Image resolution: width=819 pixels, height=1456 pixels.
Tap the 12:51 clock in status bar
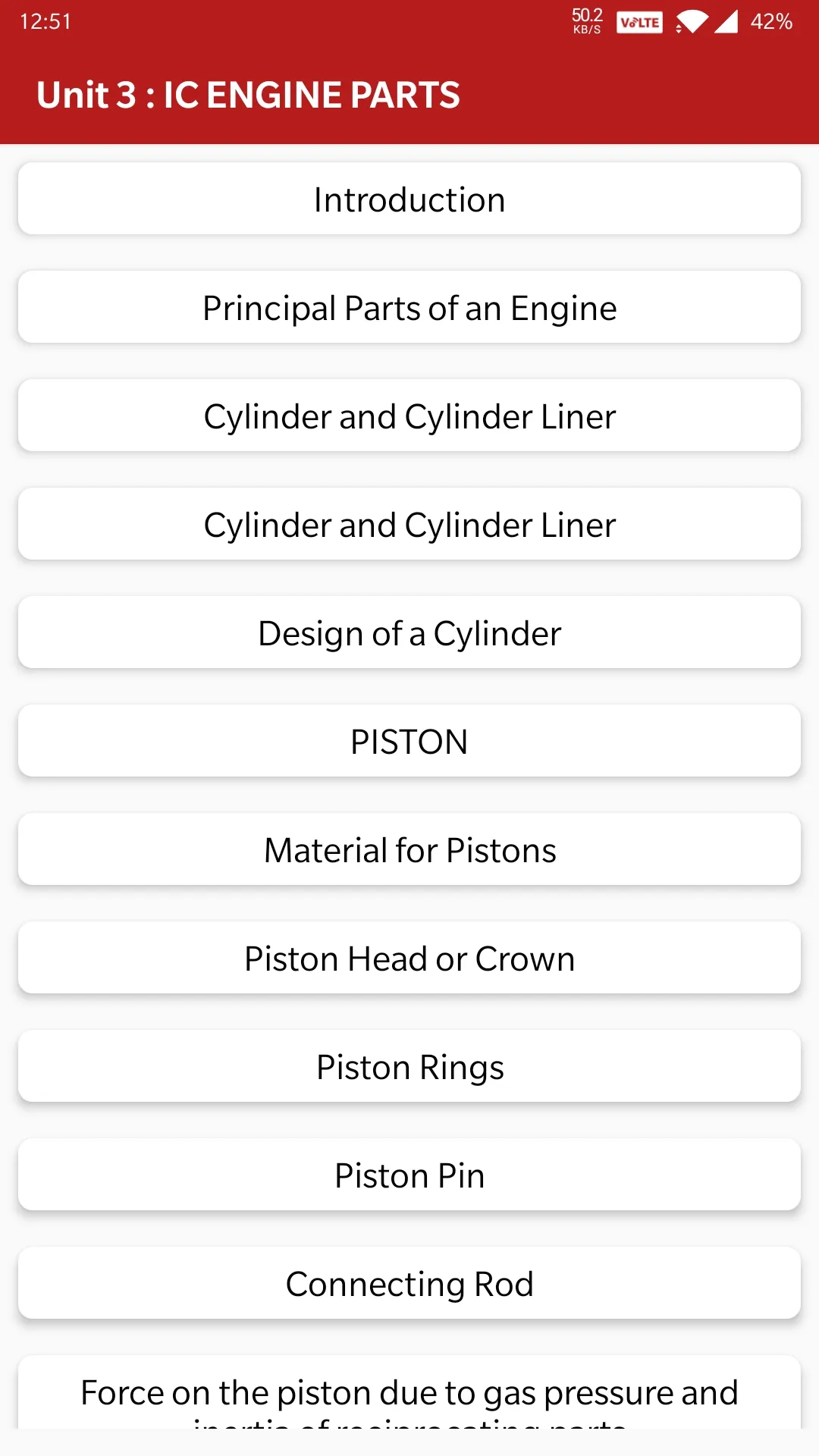coord(45,22)
